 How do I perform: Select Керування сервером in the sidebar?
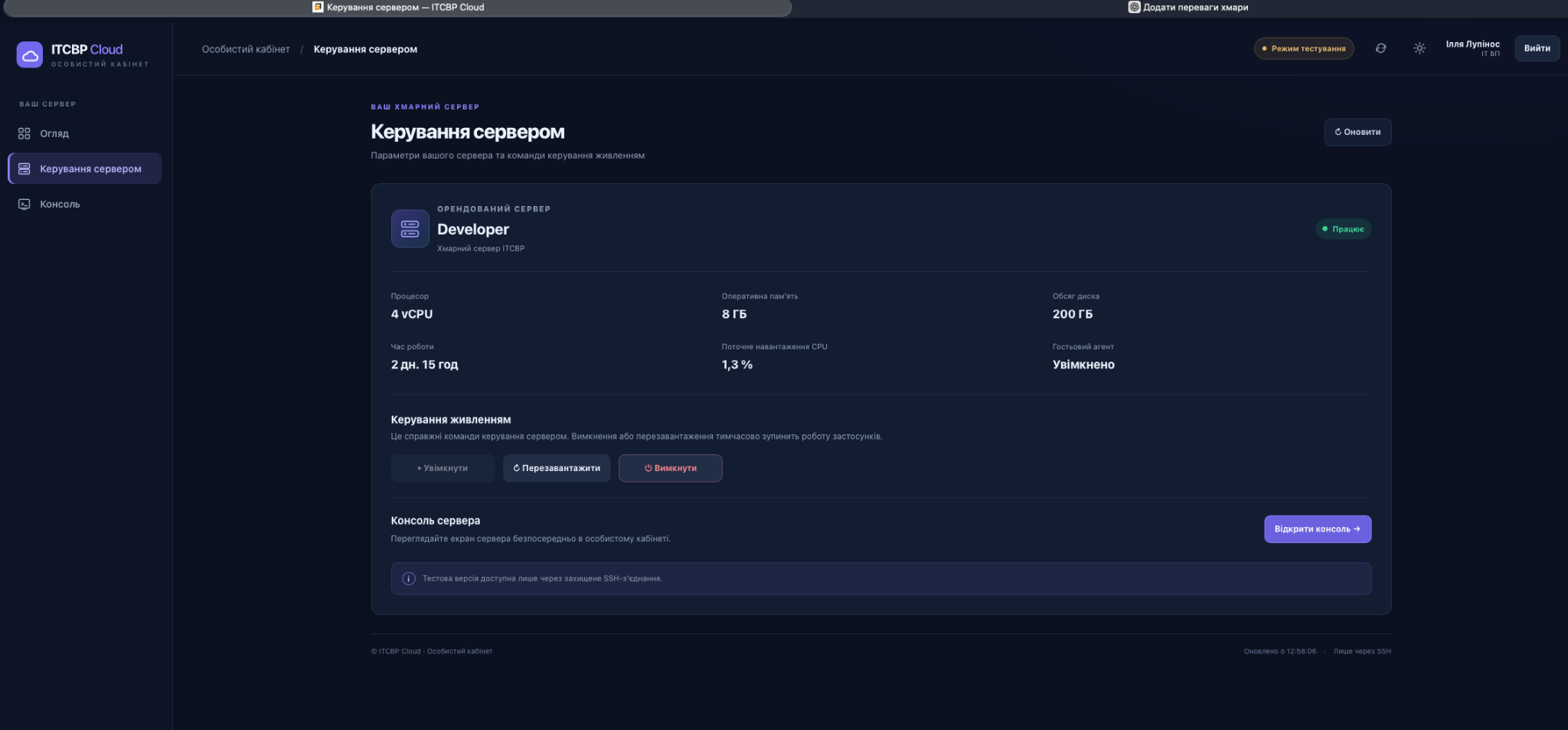pos(84,169)
